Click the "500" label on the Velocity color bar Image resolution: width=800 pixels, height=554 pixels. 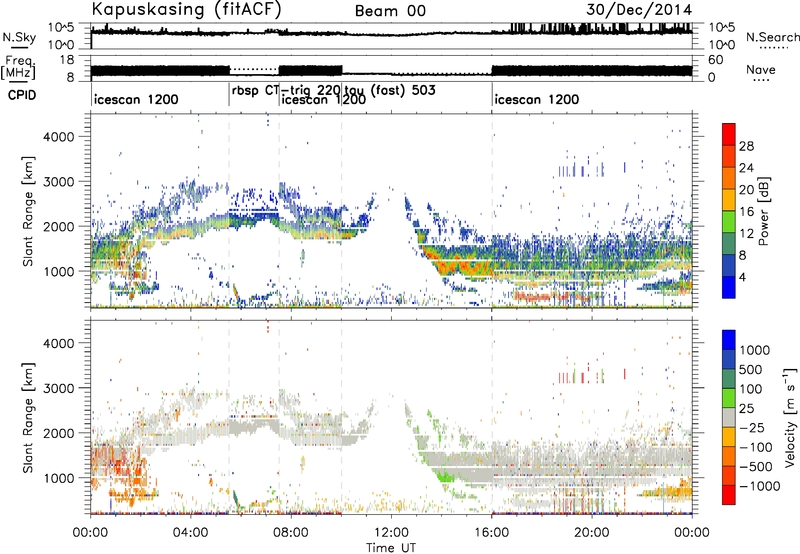click(x=751, y=369)
